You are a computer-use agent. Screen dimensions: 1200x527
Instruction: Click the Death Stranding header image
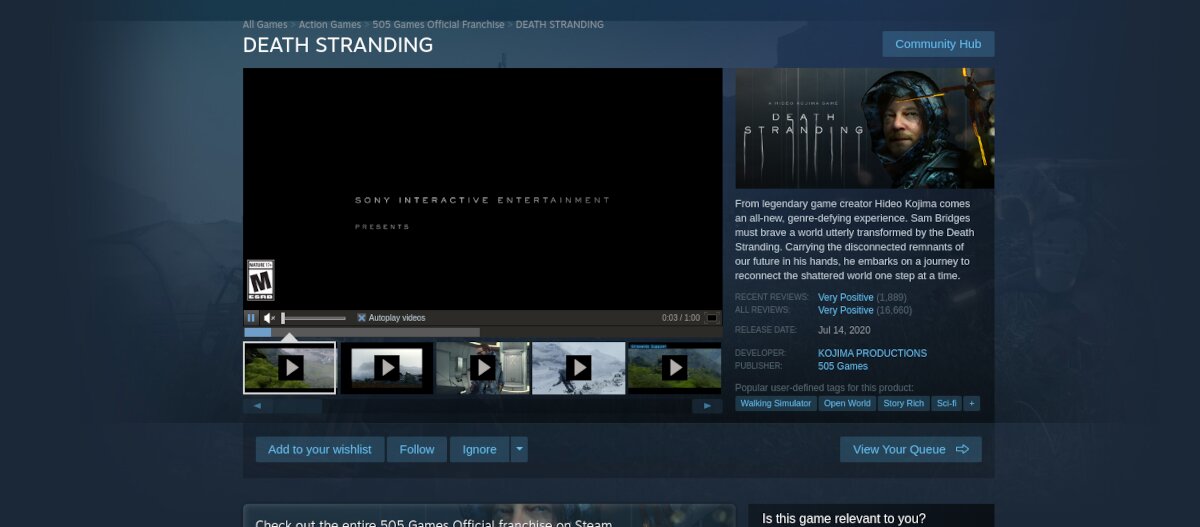click(865, 128)
